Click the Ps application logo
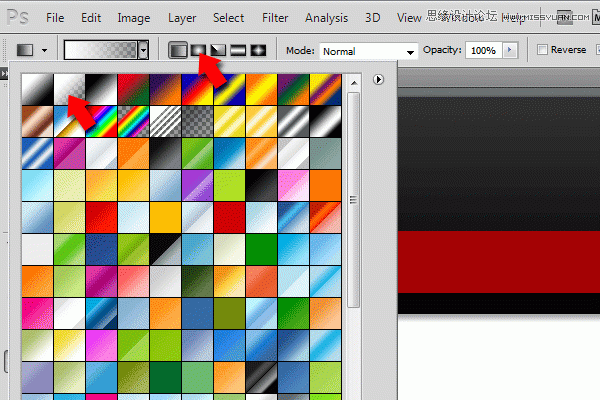The width and height of the screenshot is (600, 400). click(18, 17)
